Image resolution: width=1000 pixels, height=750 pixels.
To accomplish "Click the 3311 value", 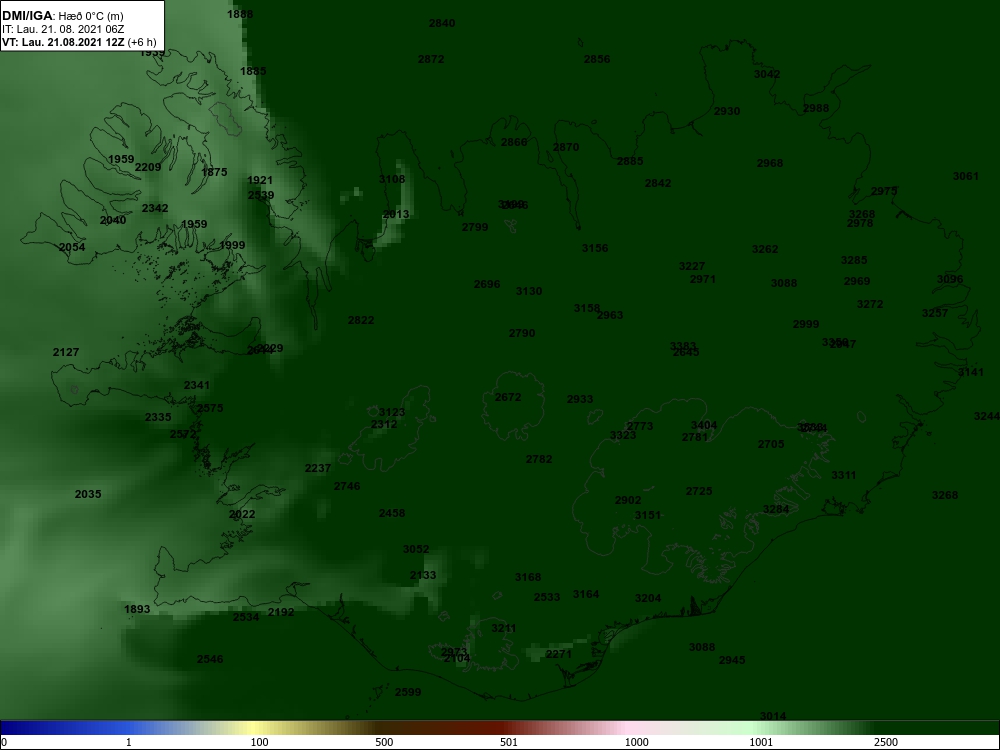I will coord(844,475).
